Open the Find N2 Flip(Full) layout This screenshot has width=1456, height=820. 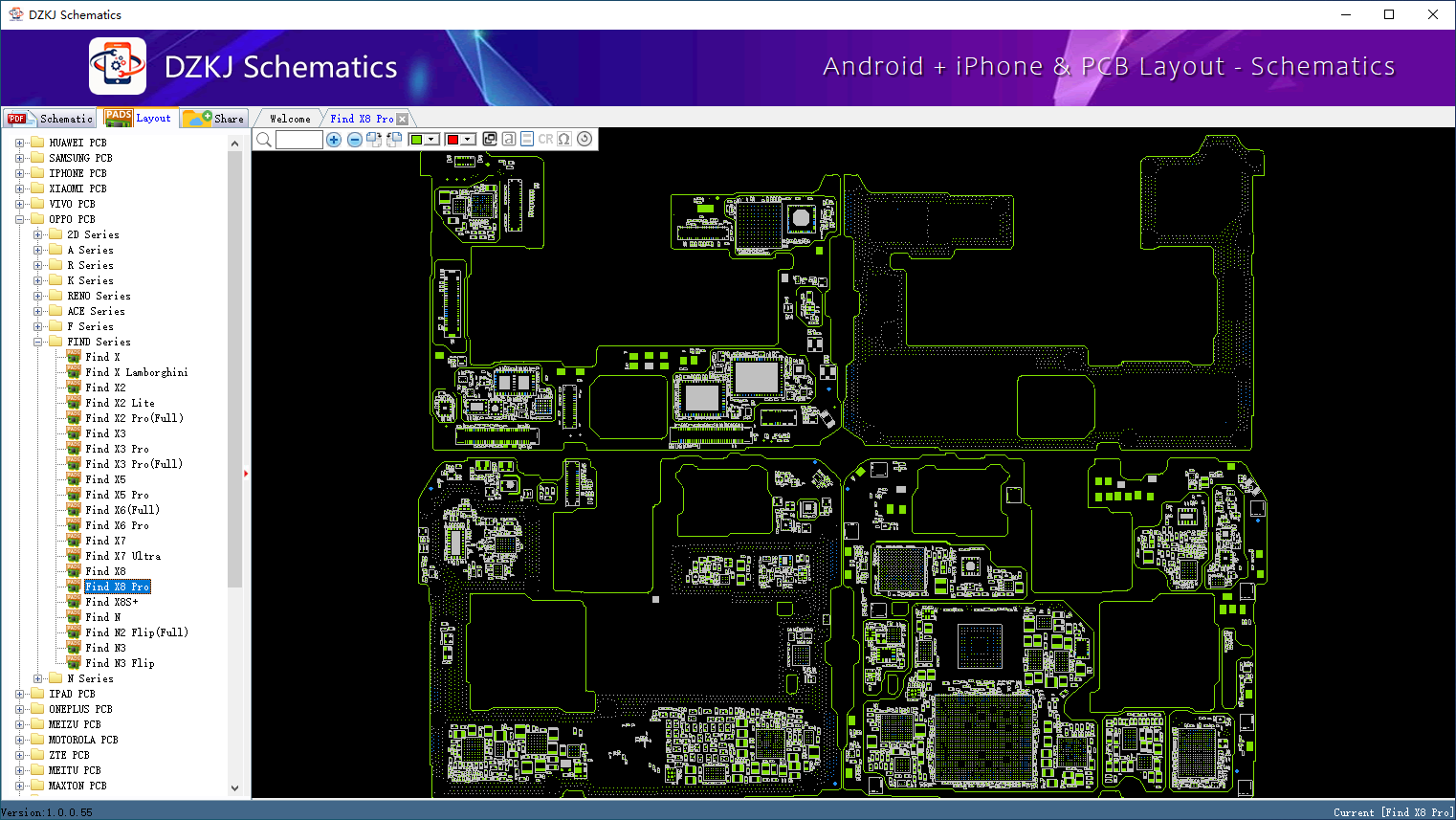click(x=137, y=632)
